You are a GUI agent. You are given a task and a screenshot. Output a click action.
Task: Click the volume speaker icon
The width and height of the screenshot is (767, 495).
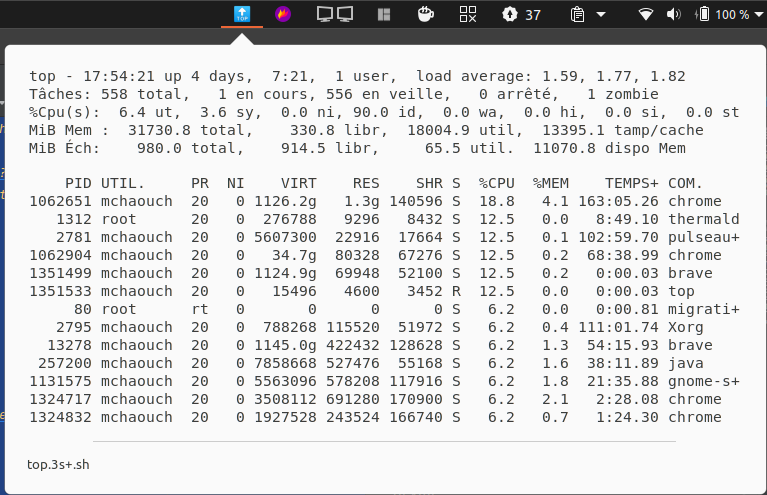point(673,14)
